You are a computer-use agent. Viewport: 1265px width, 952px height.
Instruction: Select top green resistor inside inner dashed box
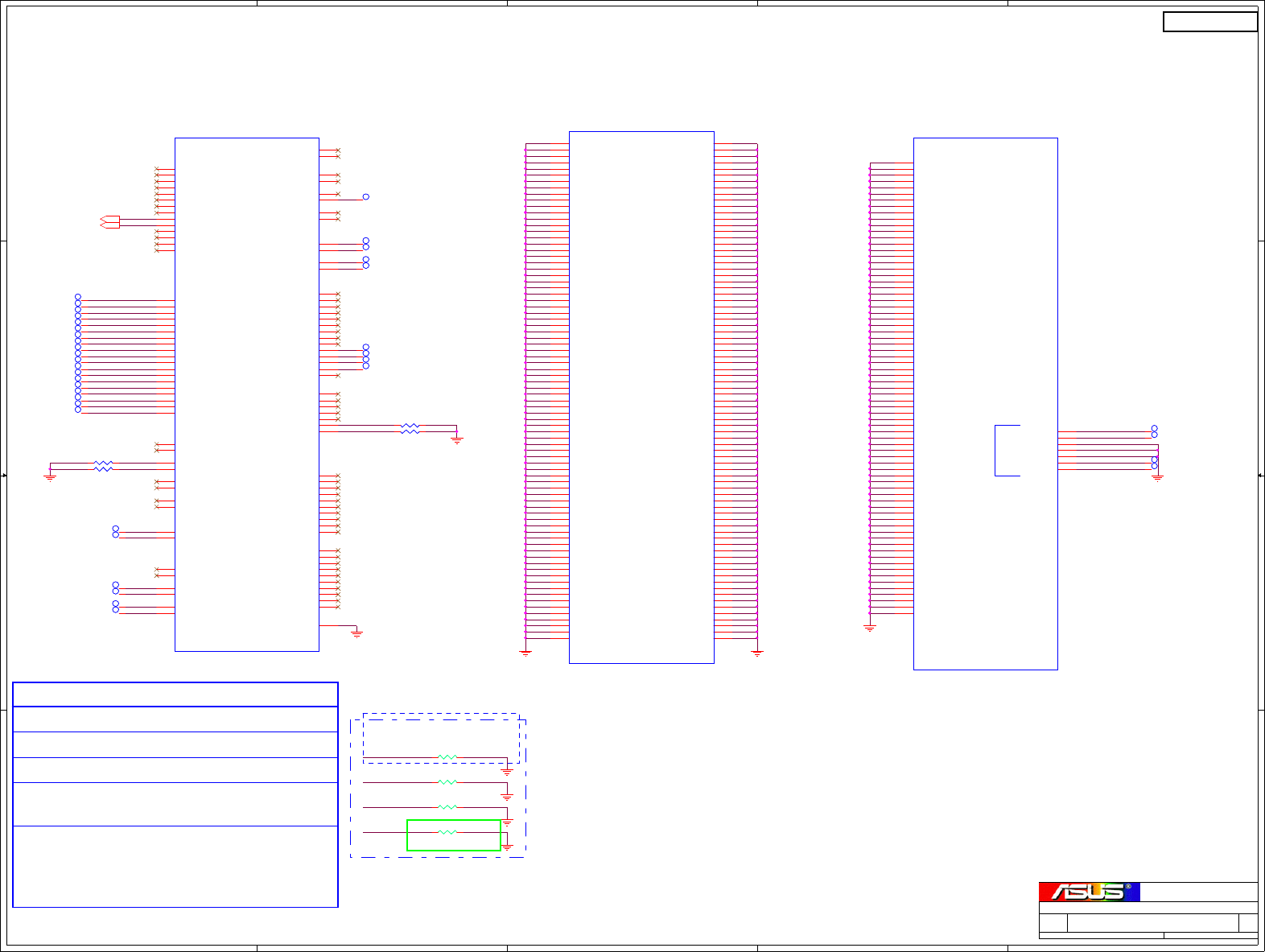click(447, 757)
